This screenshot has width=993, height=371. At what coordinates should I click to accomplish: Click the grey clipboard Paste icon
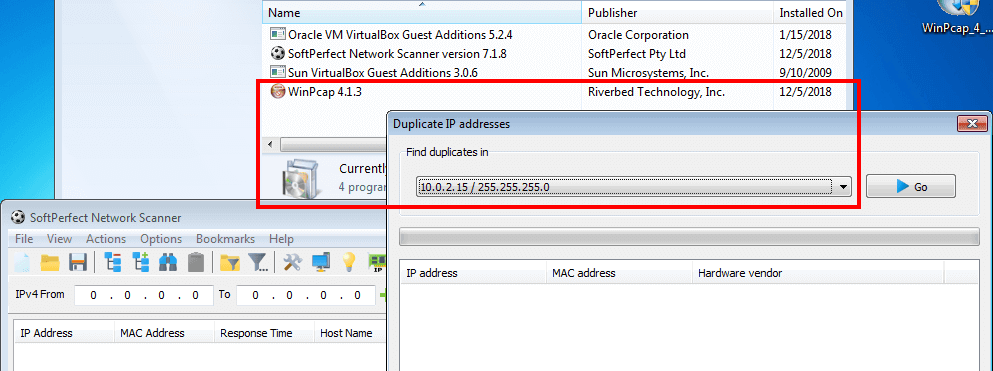pyautogui.click(x=196, y=262)
